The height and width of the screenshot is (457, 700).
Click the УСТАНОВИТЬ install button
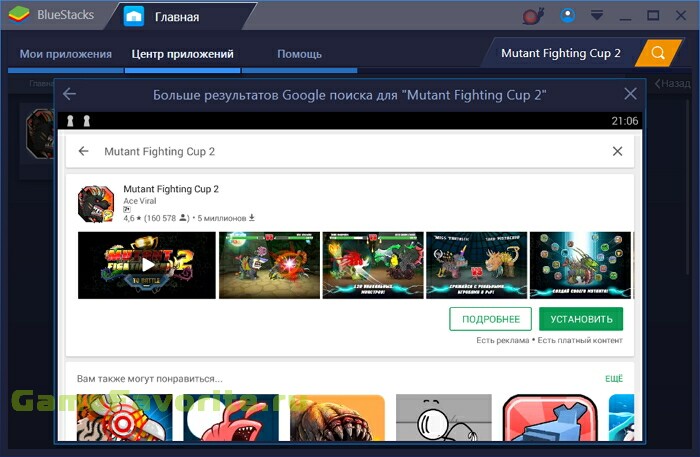pyautogui.click(x=581, y=319)
